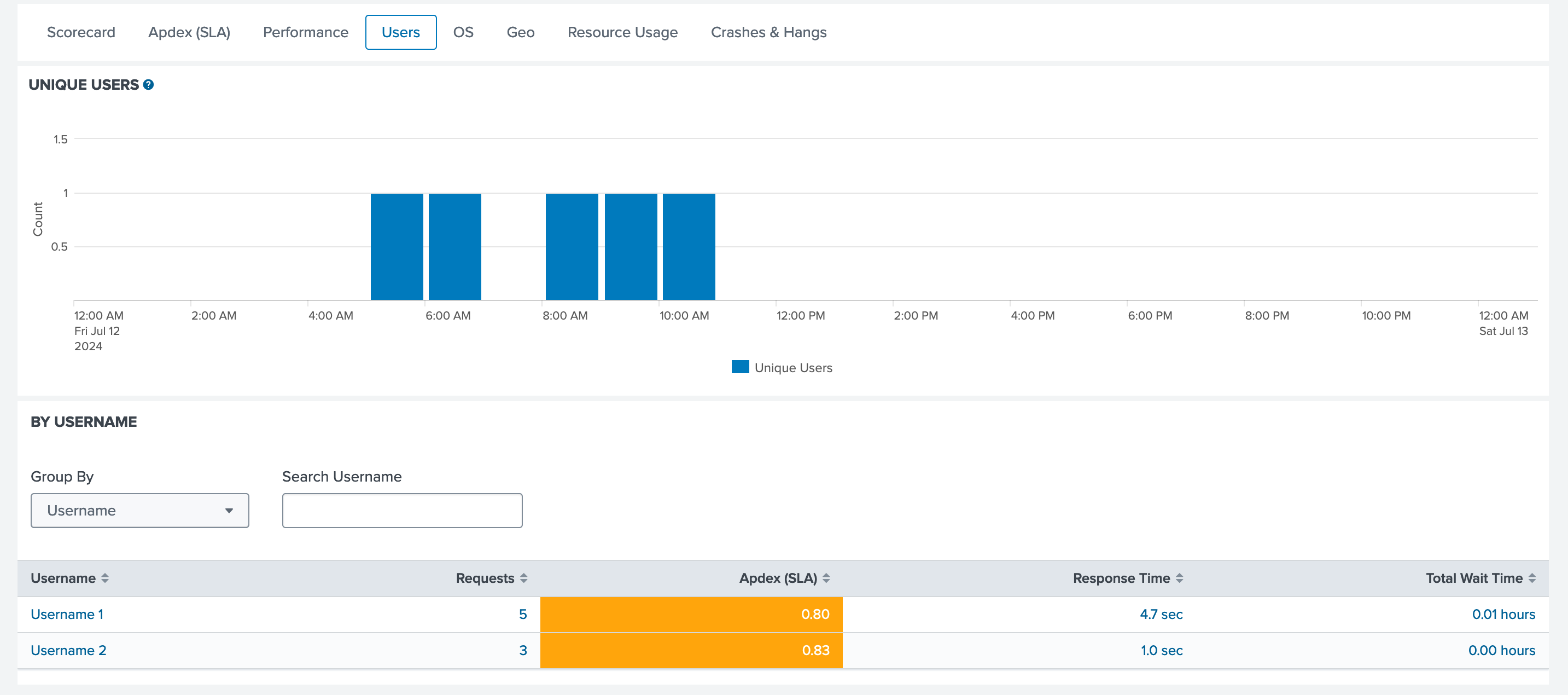Click the Unique Users legend swatch
Image resolution: width=1568 pixels, height=695 pixels.
[739, 367]
